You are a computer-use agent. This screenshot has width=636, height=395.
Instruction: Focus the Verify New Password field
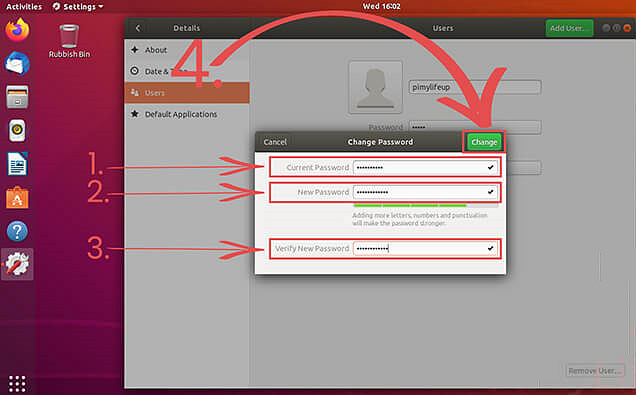[x=425, y=248]
